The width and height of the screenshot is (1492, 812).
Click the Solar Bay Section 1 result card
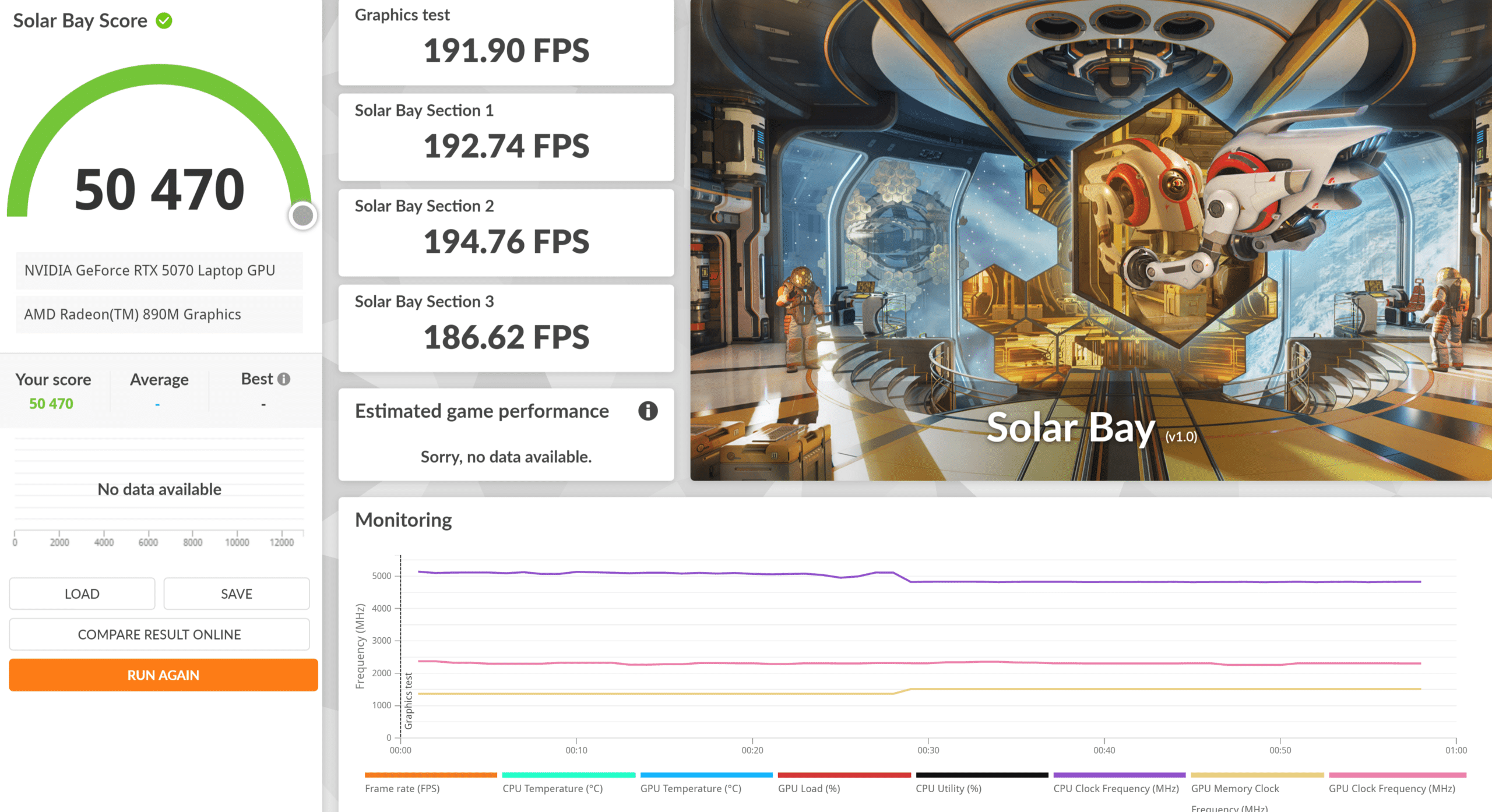(506, 137)
